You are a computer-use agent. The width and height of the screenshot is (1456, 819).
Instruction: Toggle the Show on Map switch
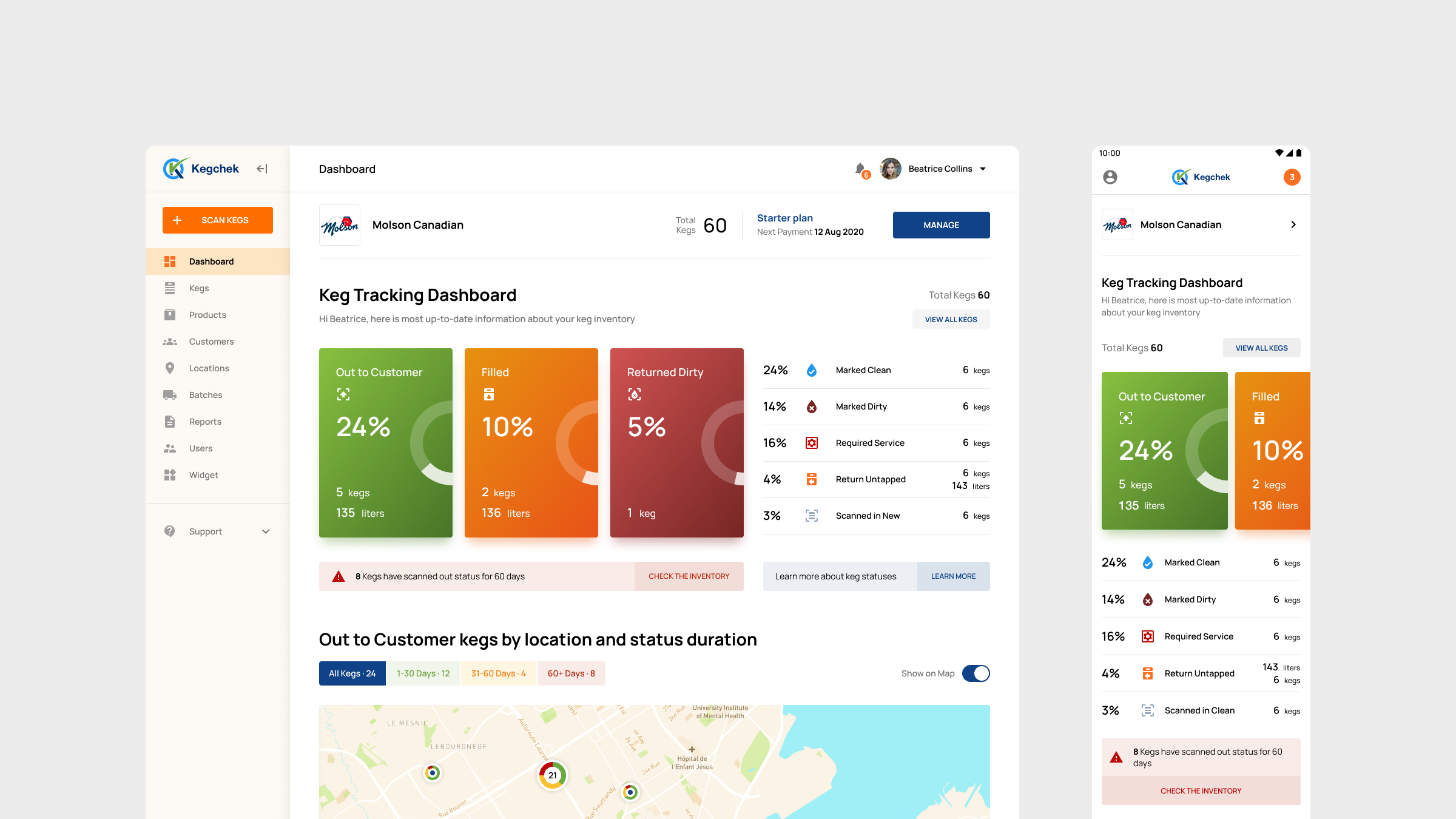coord(976,673)
